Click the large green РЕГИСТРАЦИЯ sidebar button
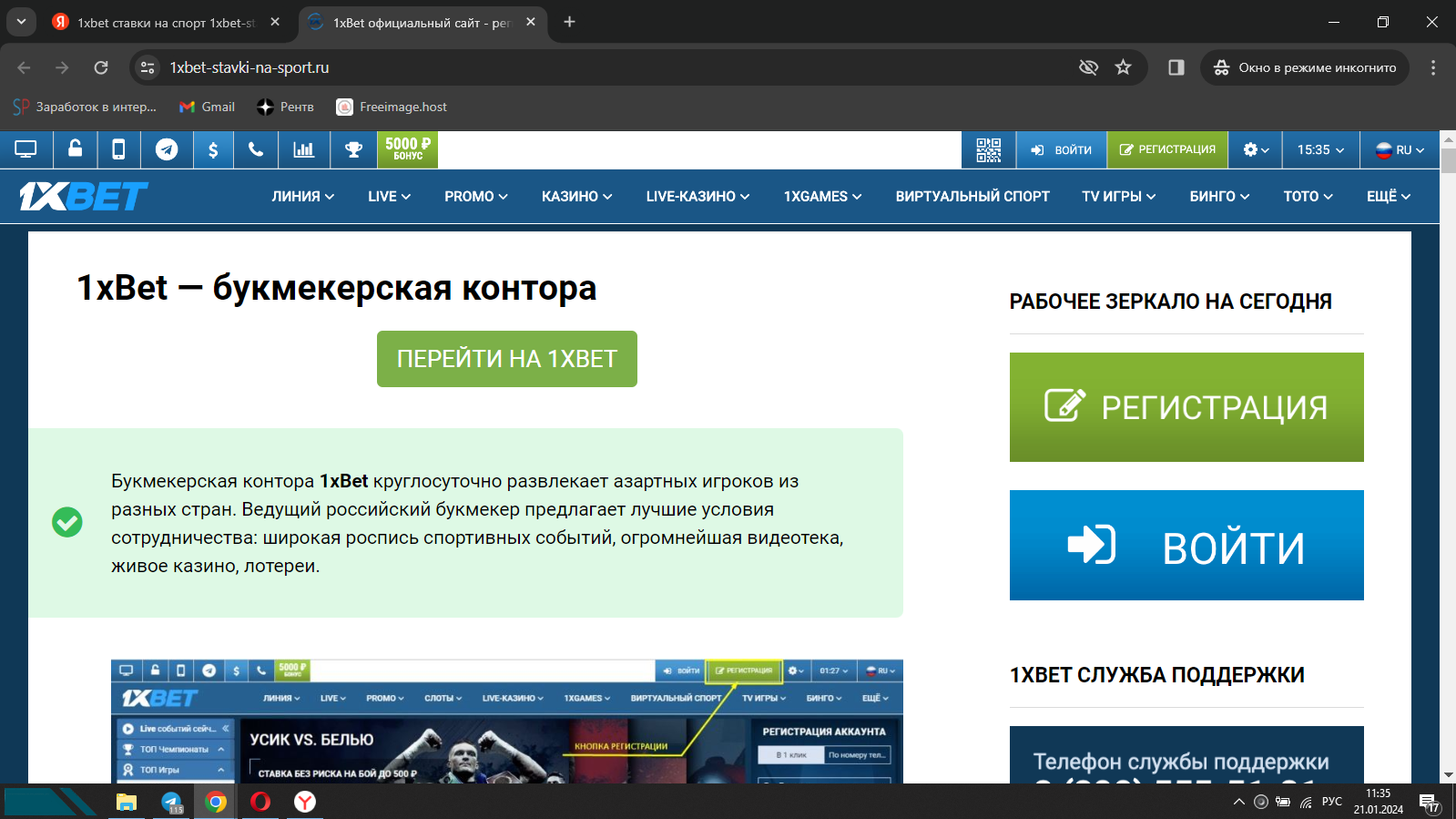This screenshot has width=1456, height=819. coord(1186,407)
